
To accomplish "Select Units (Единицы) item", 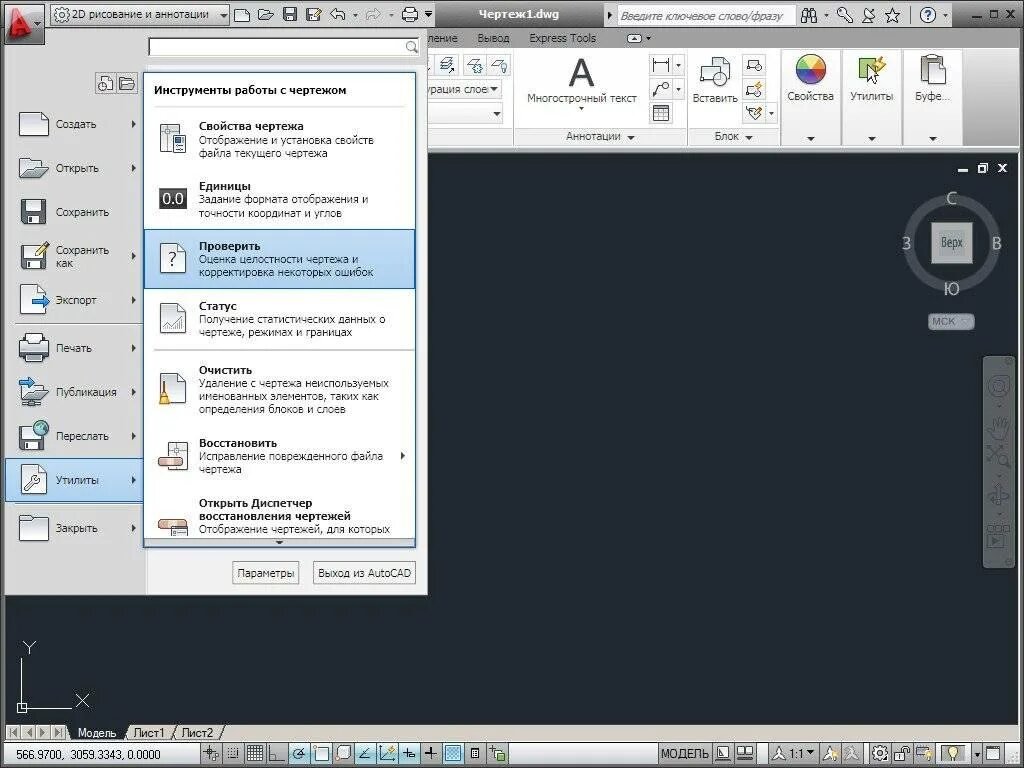I will pyautogui.click(x=280, y=199).
